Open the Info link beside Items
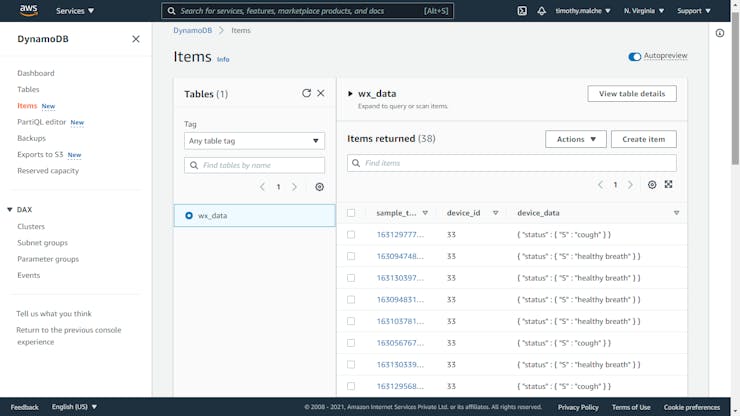The image size is (740, 416). coord(223,59)
